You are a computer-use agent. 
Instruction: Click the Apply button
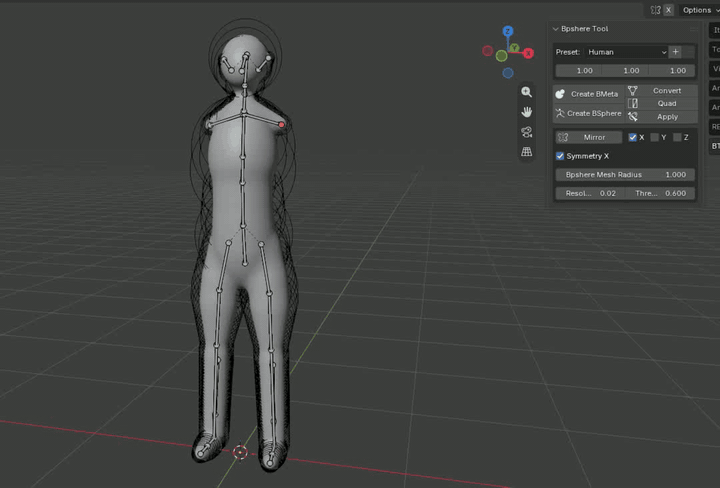point(661,117)
